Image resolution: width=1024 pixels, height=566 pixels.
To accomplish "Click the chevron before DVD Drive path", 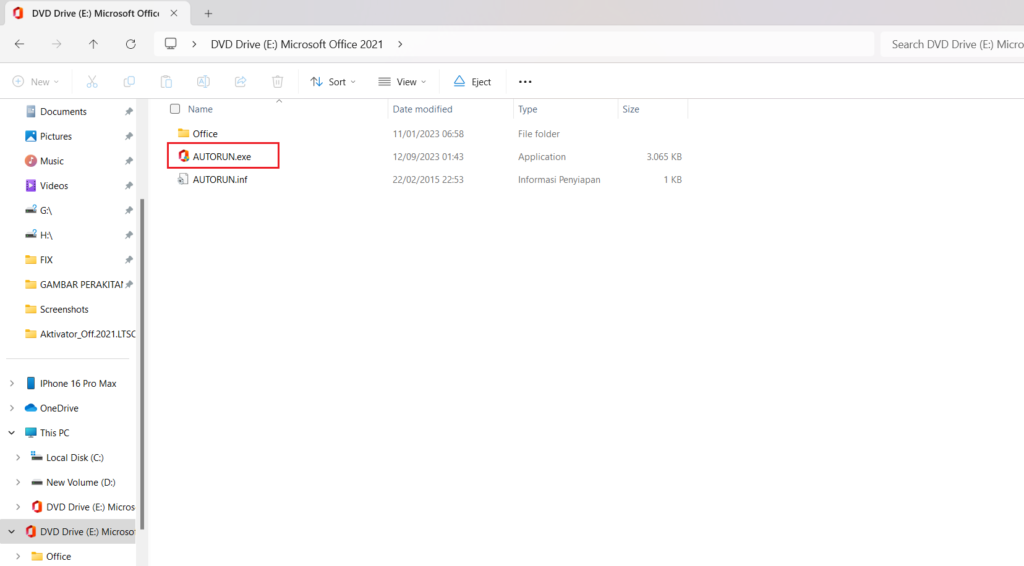I will pyautogui.click(x=194, y=44).
